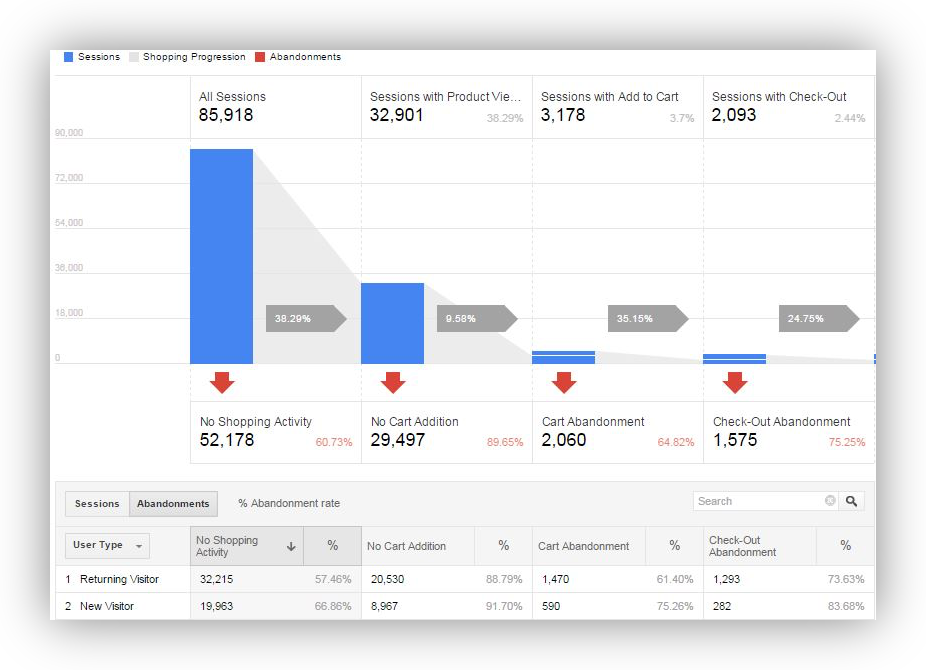The image size is (926, 670).
Task: Select the % Abandonment rate option
Action: pyautogui.click(x=289, y=504)
